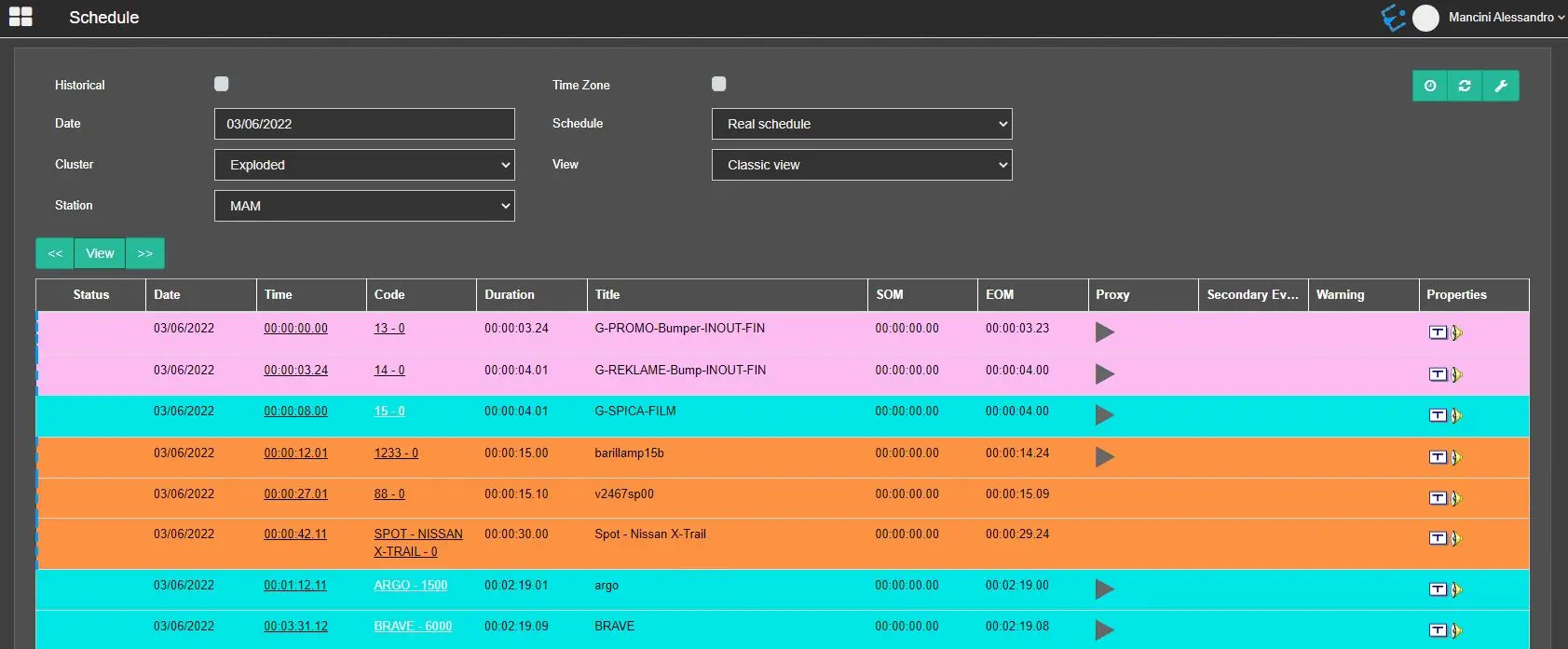Click the text properties icon for BRAVE
Screen dimensions: 1568x649
coord(1438,630)
